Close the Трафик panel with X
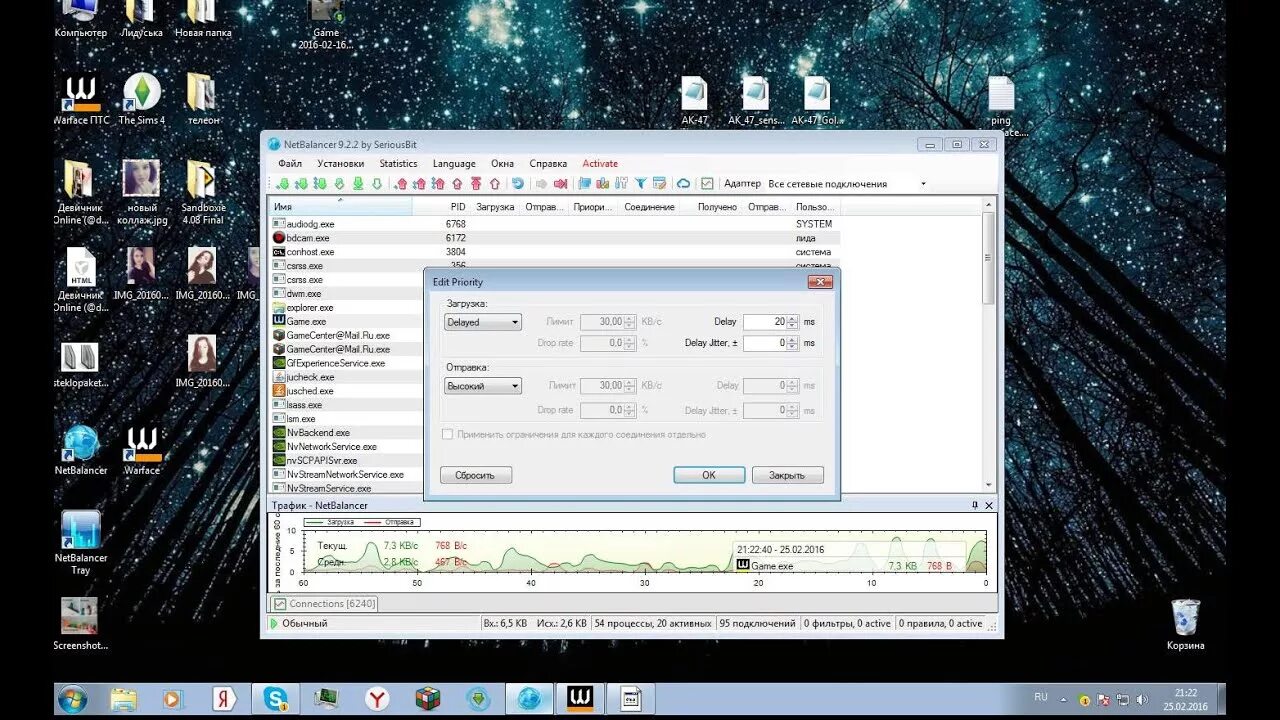This screenshot has height=720, width=1280. pyautogui.click(x=989, y=506)
